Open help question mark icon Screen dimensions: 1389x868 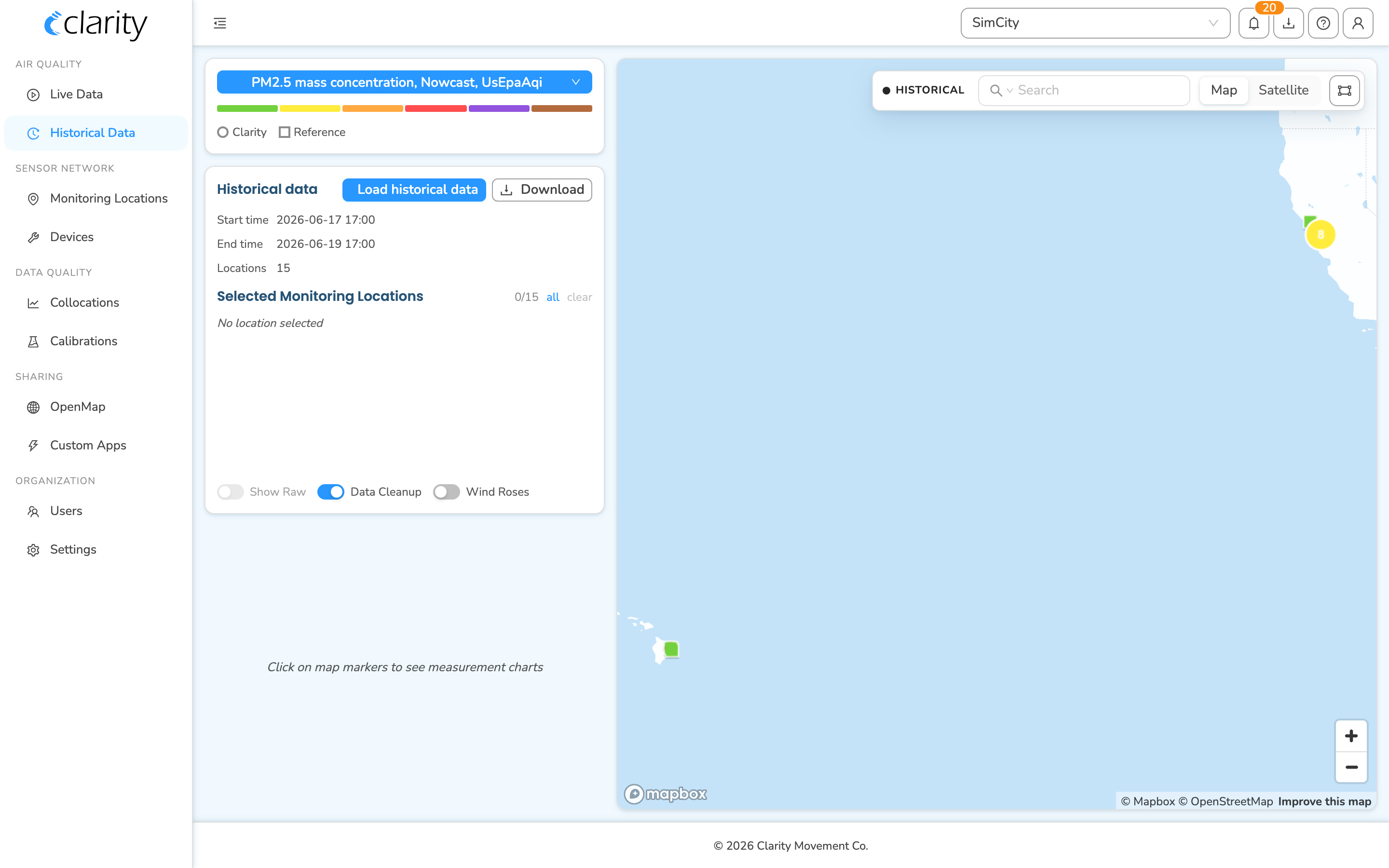1323,23
